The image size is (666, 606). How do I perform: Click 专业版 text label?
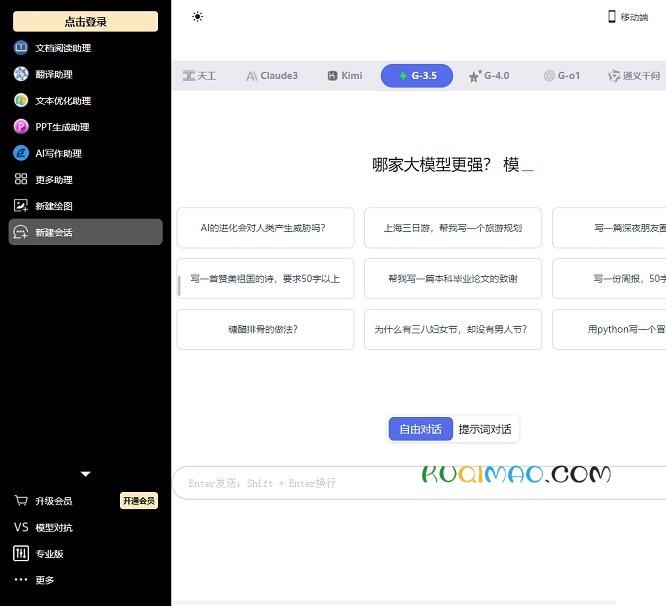click(49, 554)
